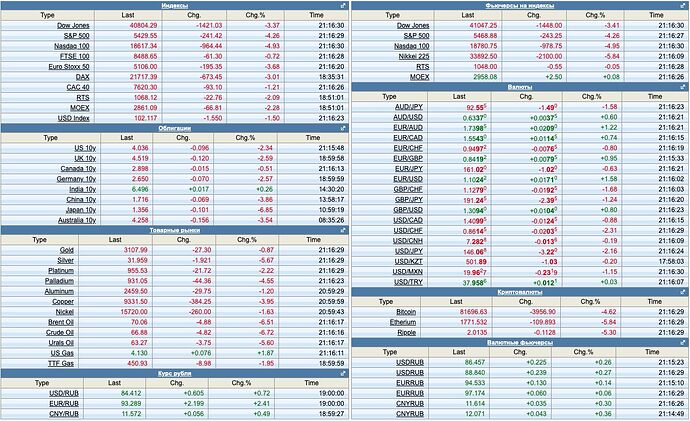Open the GBP/USD currency pair link
Screen dimensions: 690x421
click(x=408, y=210)
